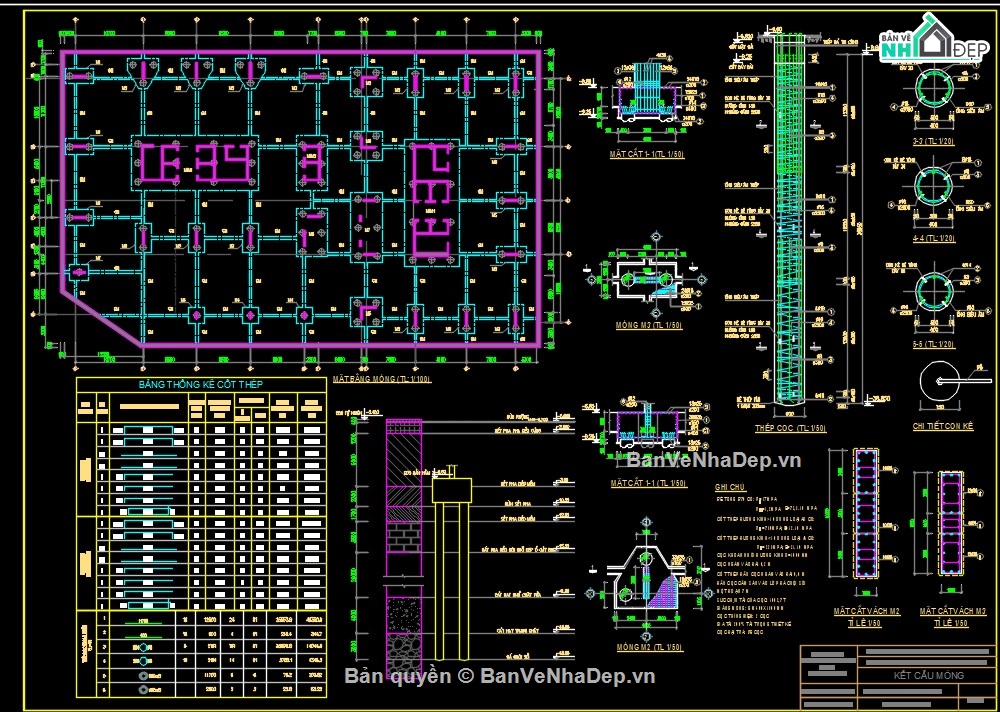Viewport: 1000px width, 712px height.
Task: Select the MẶT BẰNG MÓNG (TL: 1/100) title
Action: click(x=381, y=380)
